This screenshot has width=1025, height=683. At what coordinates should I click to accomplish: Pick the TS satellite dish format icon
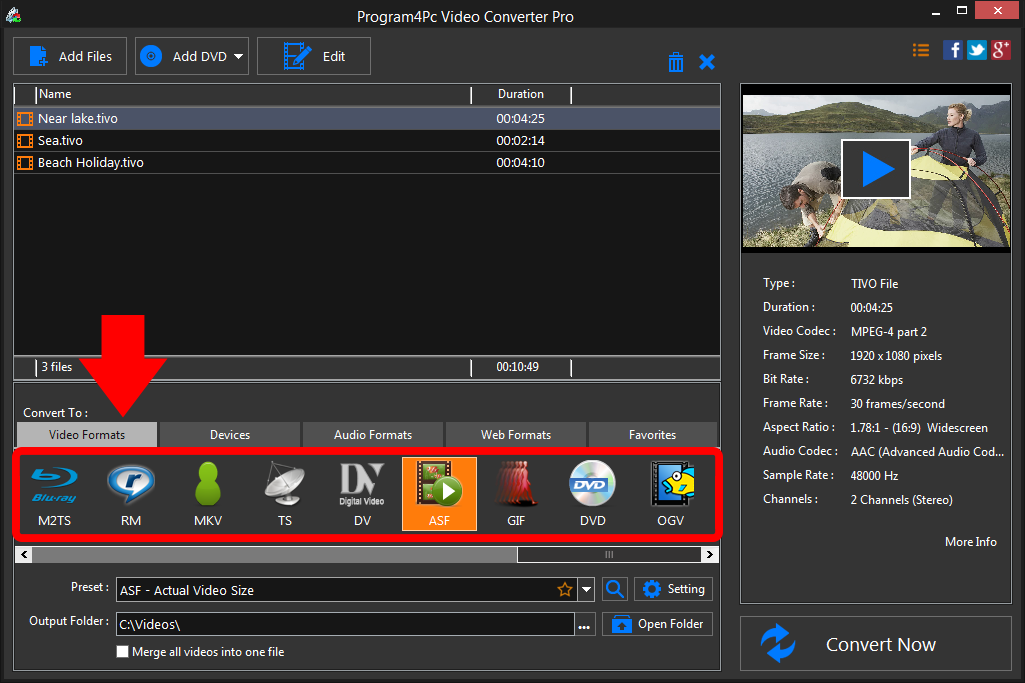coord(284,493)
